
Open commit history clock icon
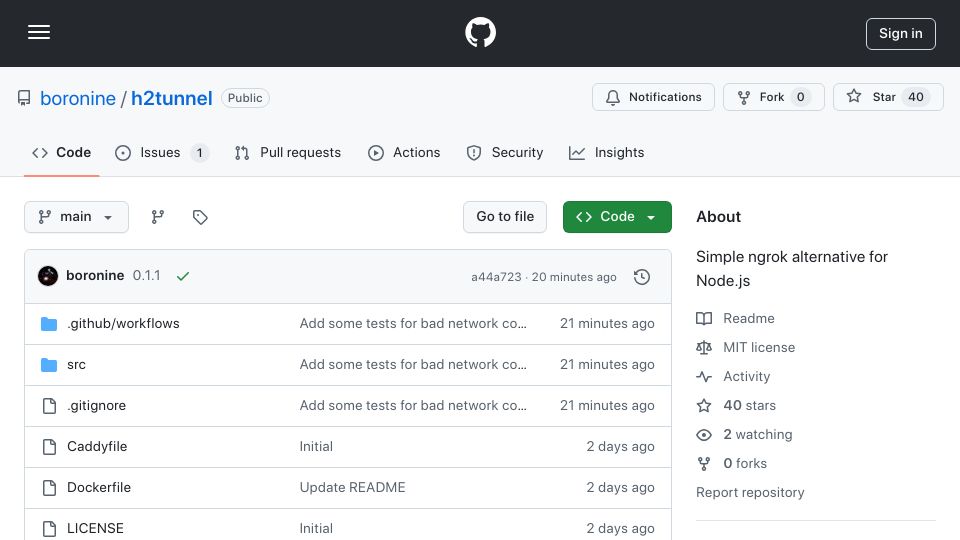pyautogui.click(x=642, y=277)
